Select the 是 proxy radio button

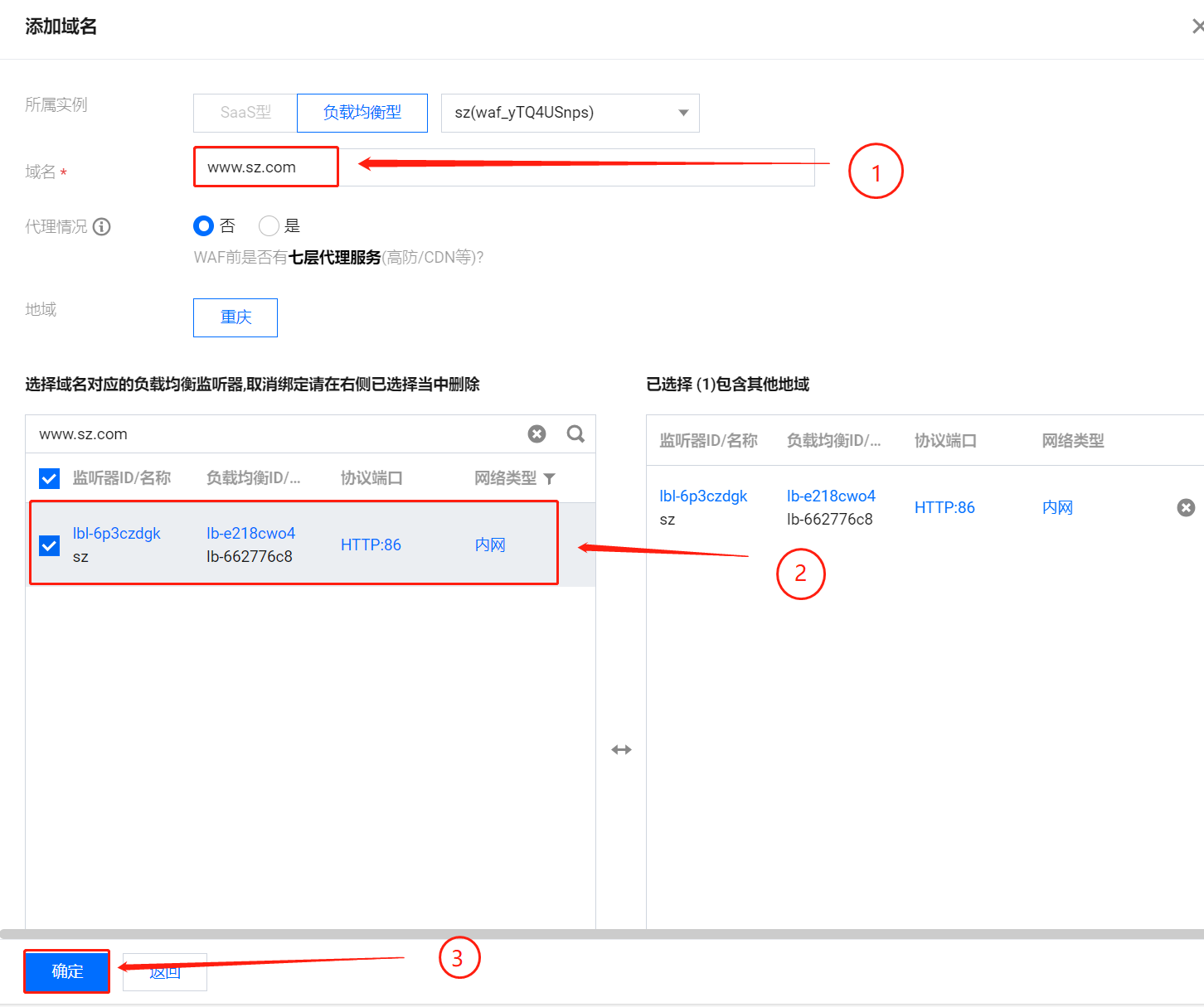269,226
